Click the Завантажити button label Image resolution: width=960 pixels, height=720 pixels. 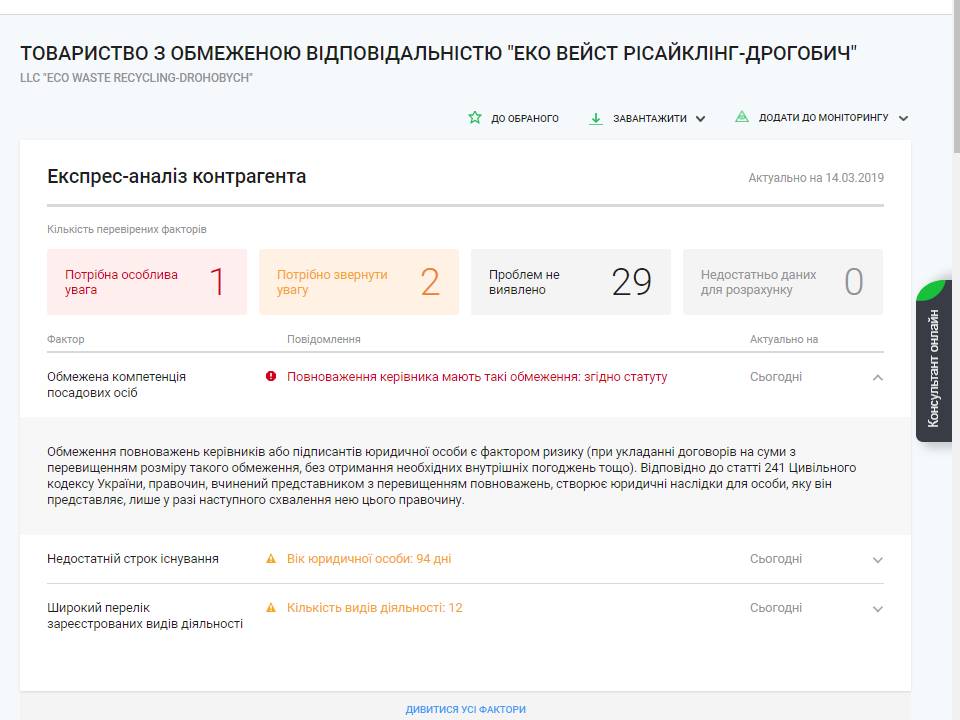tap(650, 118)
